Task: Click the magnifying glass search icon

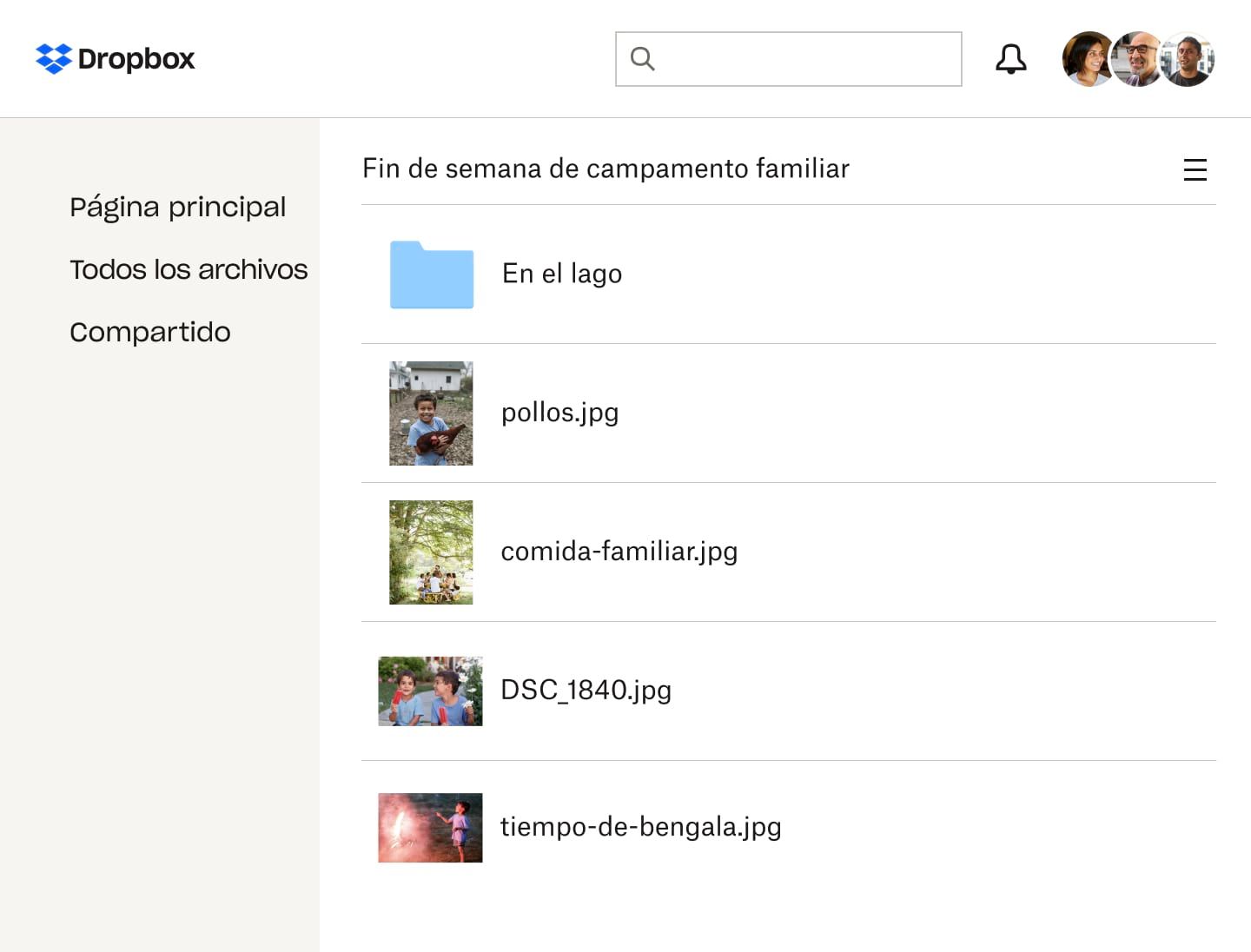Action: tap(642, 58)
